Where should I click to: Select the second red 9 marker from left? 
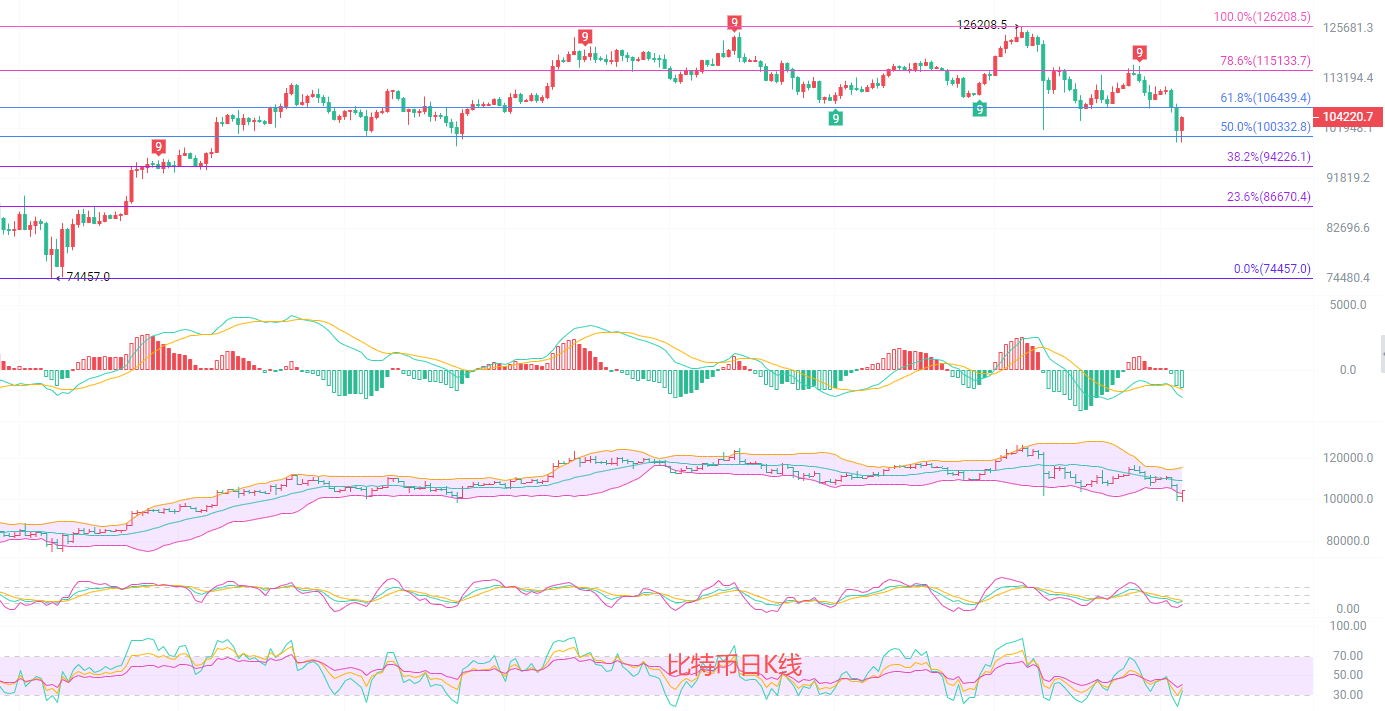pyautogui.click(x=584, y=37)
